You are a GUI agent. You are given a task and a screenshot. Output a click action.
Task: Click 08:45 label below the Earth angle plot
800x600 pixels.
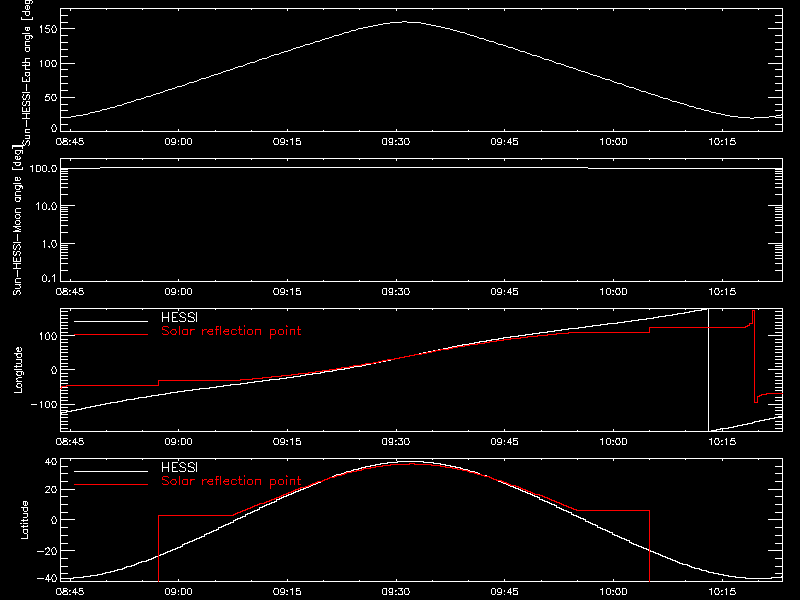point(70,142)
